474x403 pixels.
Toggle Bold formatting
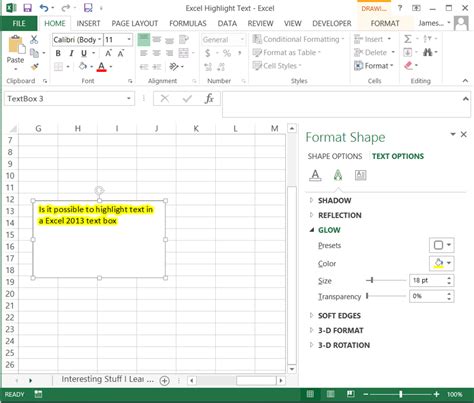(58, 53)
